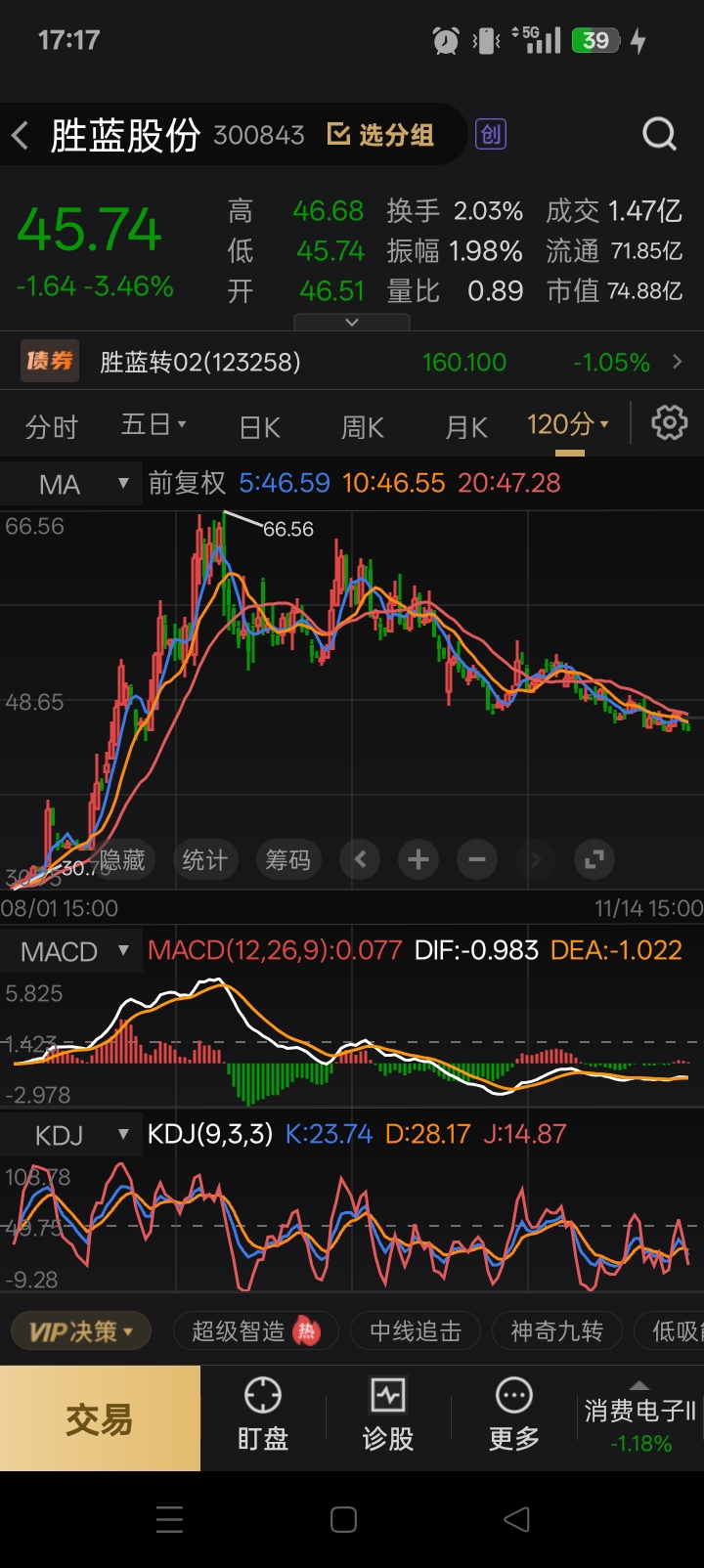Open 盯盘 watch icon
704x1568 pixels.
[x=263, y=1396]
